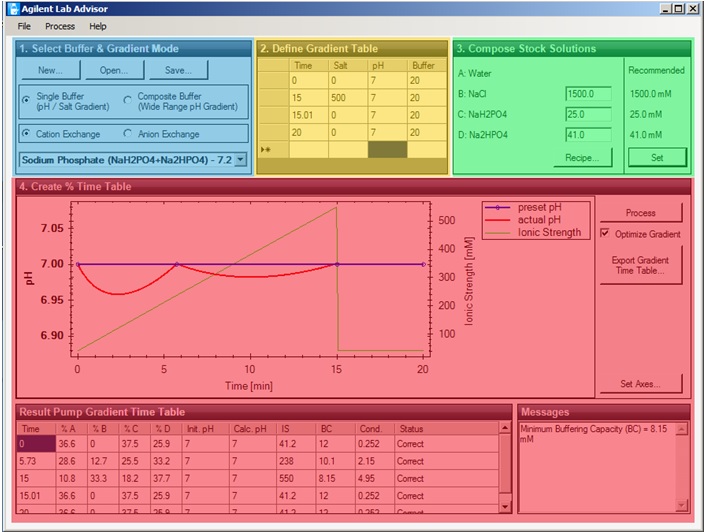This screenshot has width=704, height=532.
Task: Open the Process menu
Action: (x=60, y=26)
